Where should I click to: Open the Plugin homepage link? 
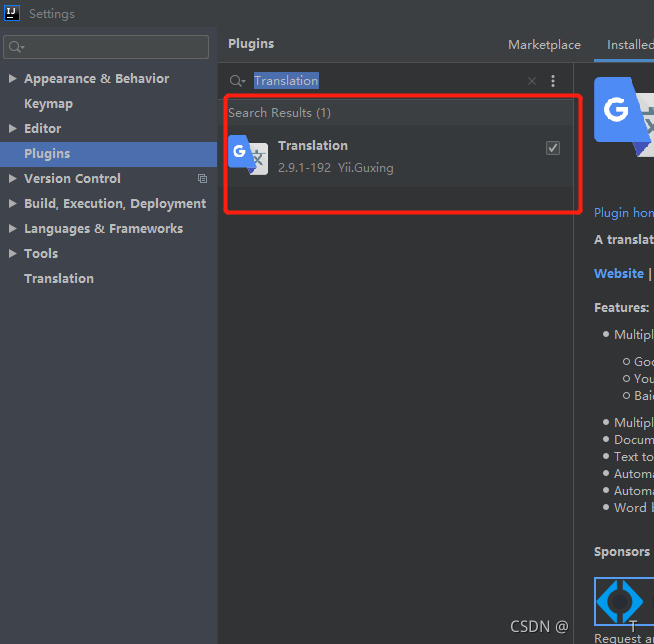click(624, 213)
